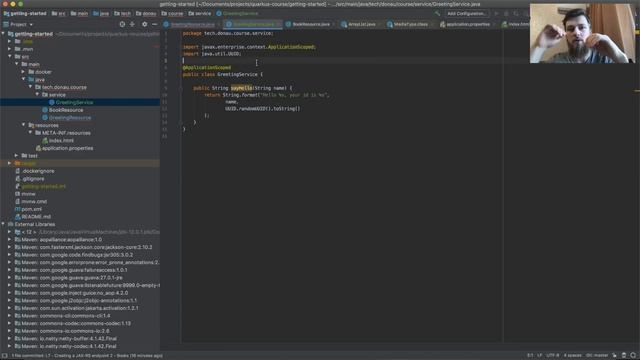Click the LF line separator in status bar
The height and width of the screenshot is (360, 640).
point(539,356)
